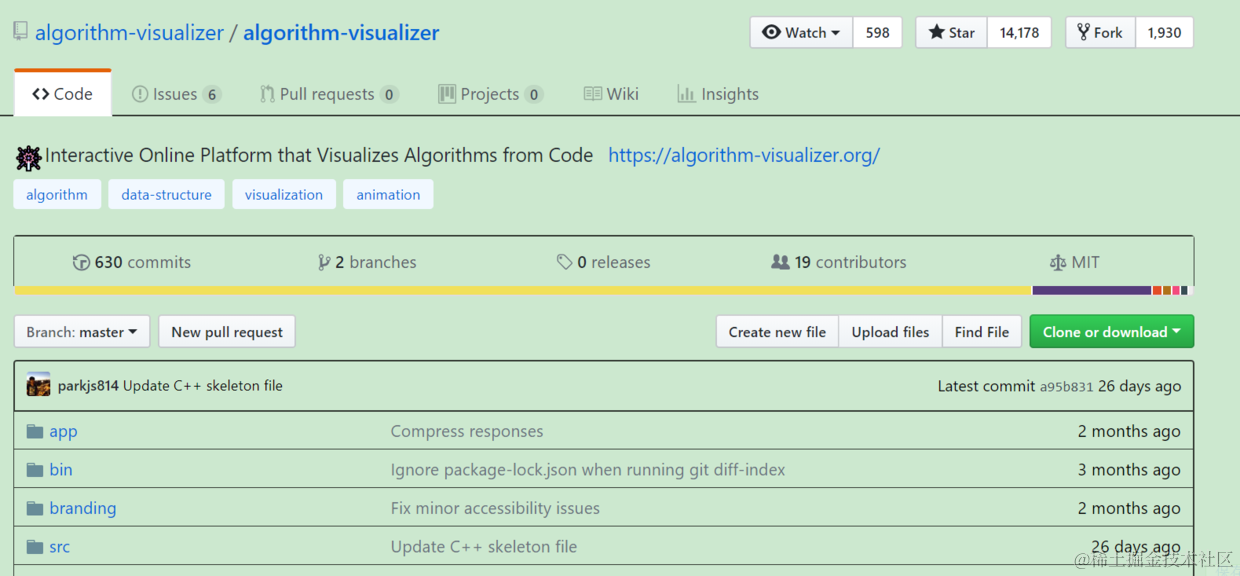
Task: Click the Issues count badge 6
Action: (211, 95)
